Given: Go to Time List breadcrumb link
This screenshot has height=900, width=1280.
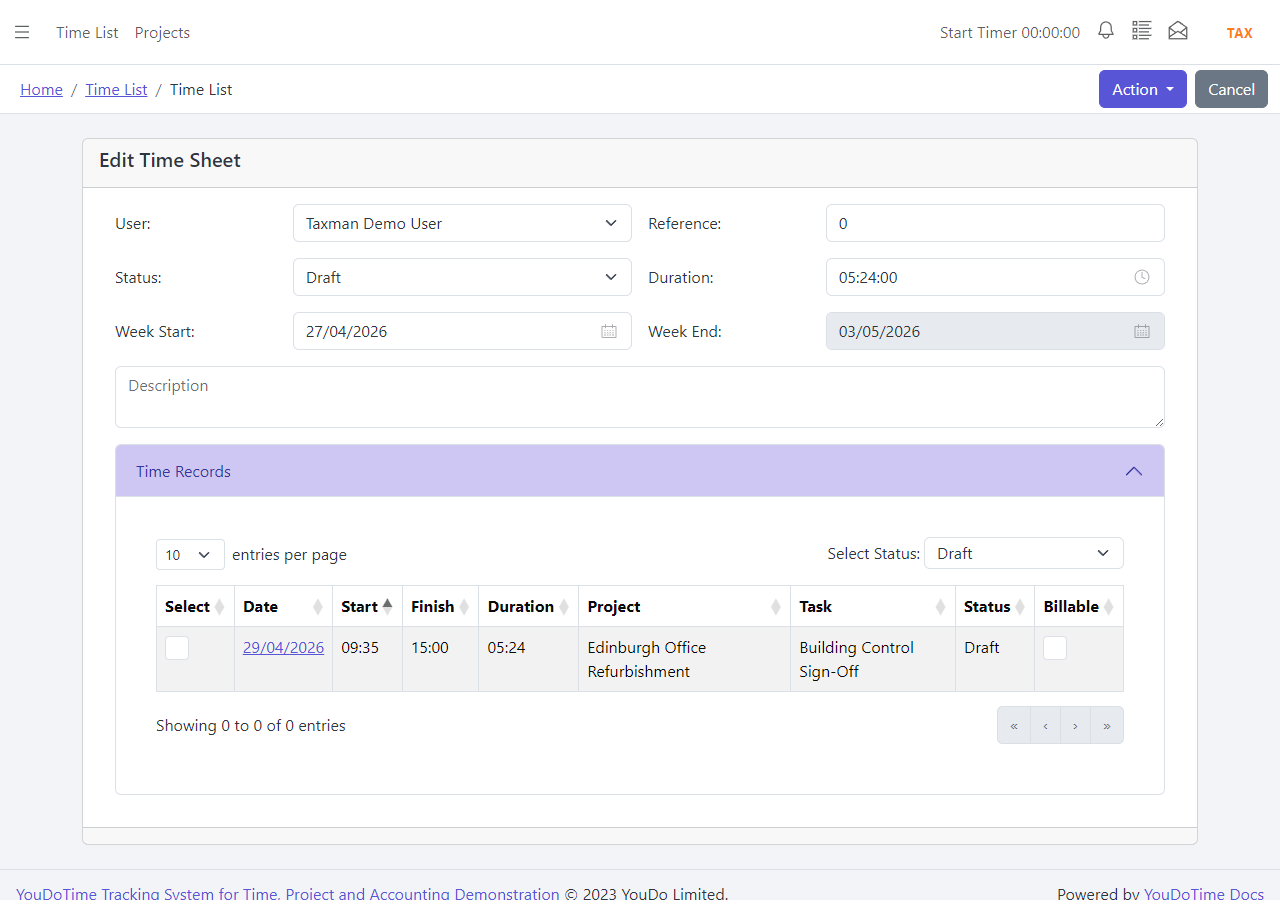Looking at the screenshot, I should [116, 89].
